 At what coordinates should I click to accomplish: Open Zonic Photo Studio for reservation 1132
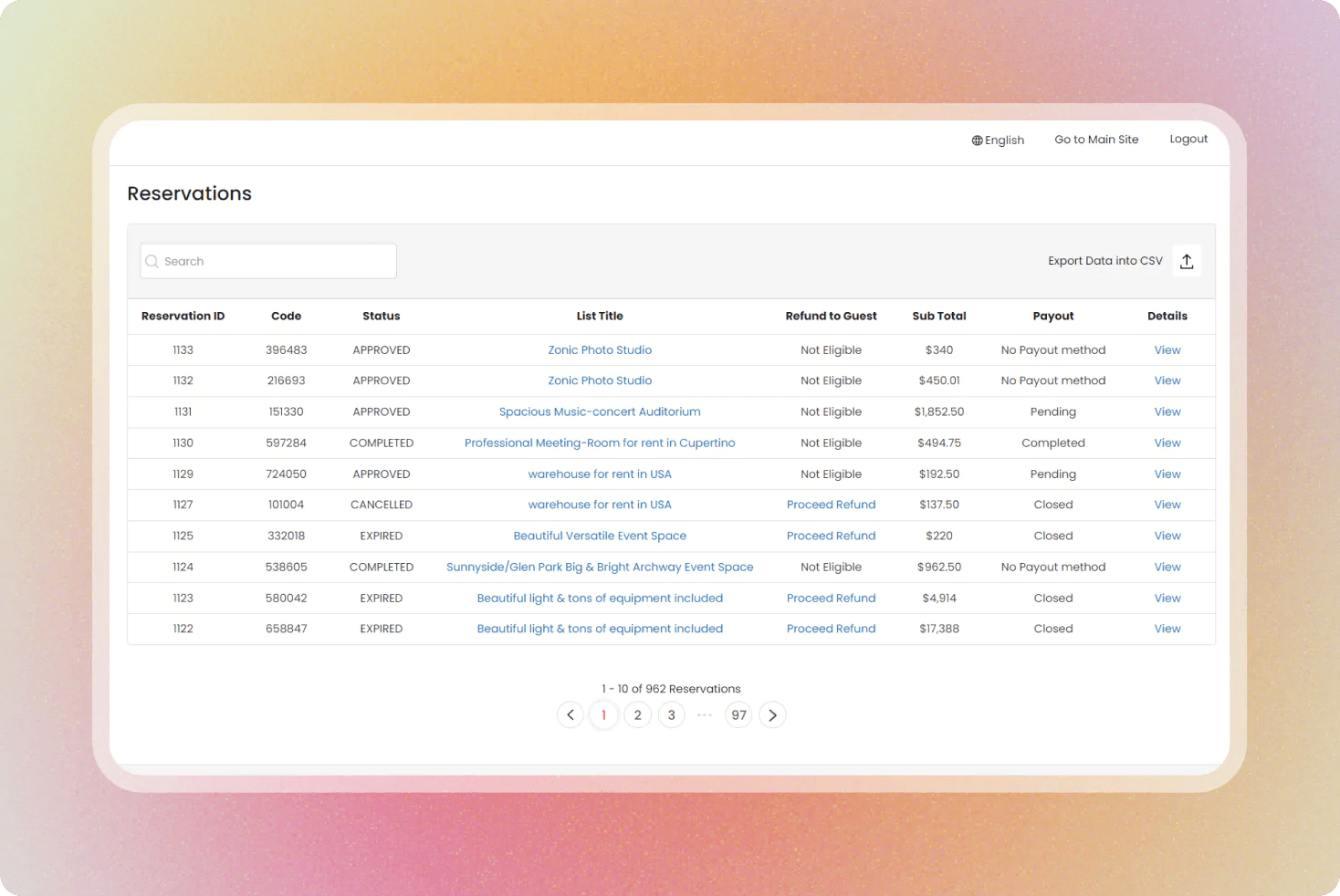click(x=600, y=380)
